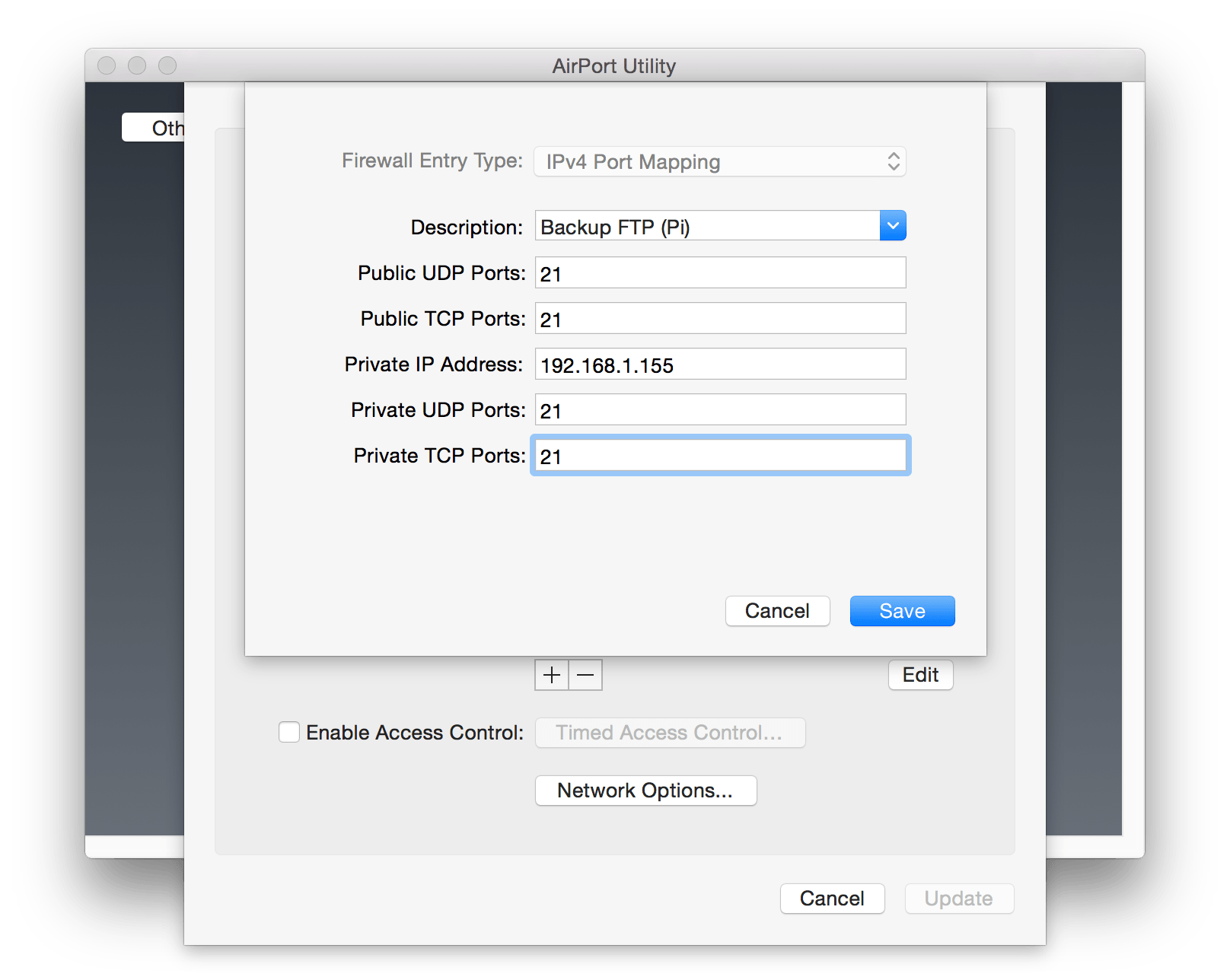Click the Private UDP Ports field
The height and width of the screenshot is (980, 1230).
(720, 409)
